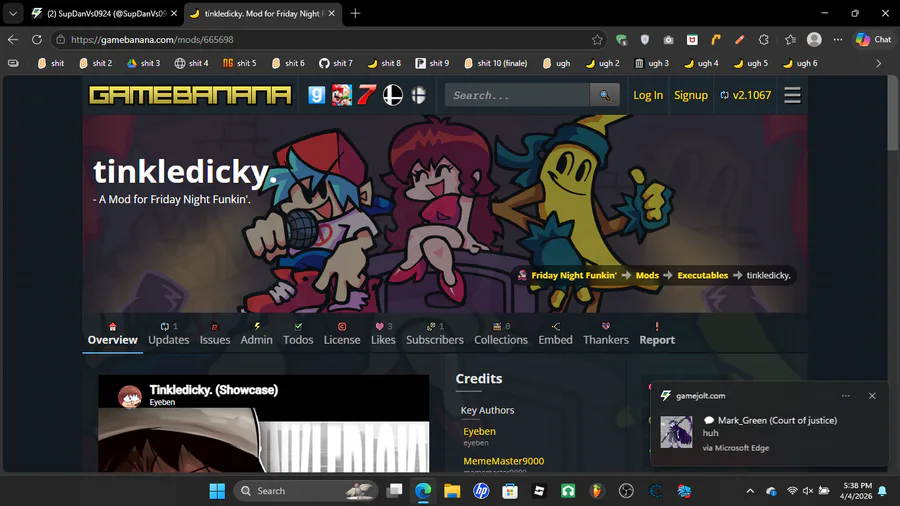Open the 'shit 10 (finale)' bookmark
Screen dimensions: 900x506
(x=495, y=63)
